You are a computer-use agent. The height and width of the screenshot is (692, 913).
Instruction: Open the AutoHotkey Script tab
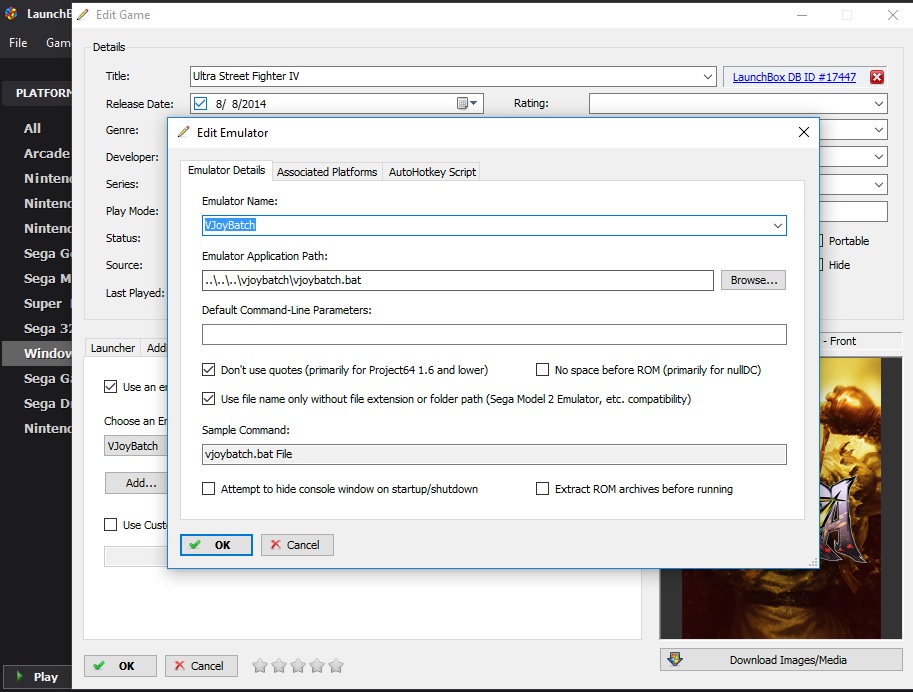(432, 172)
